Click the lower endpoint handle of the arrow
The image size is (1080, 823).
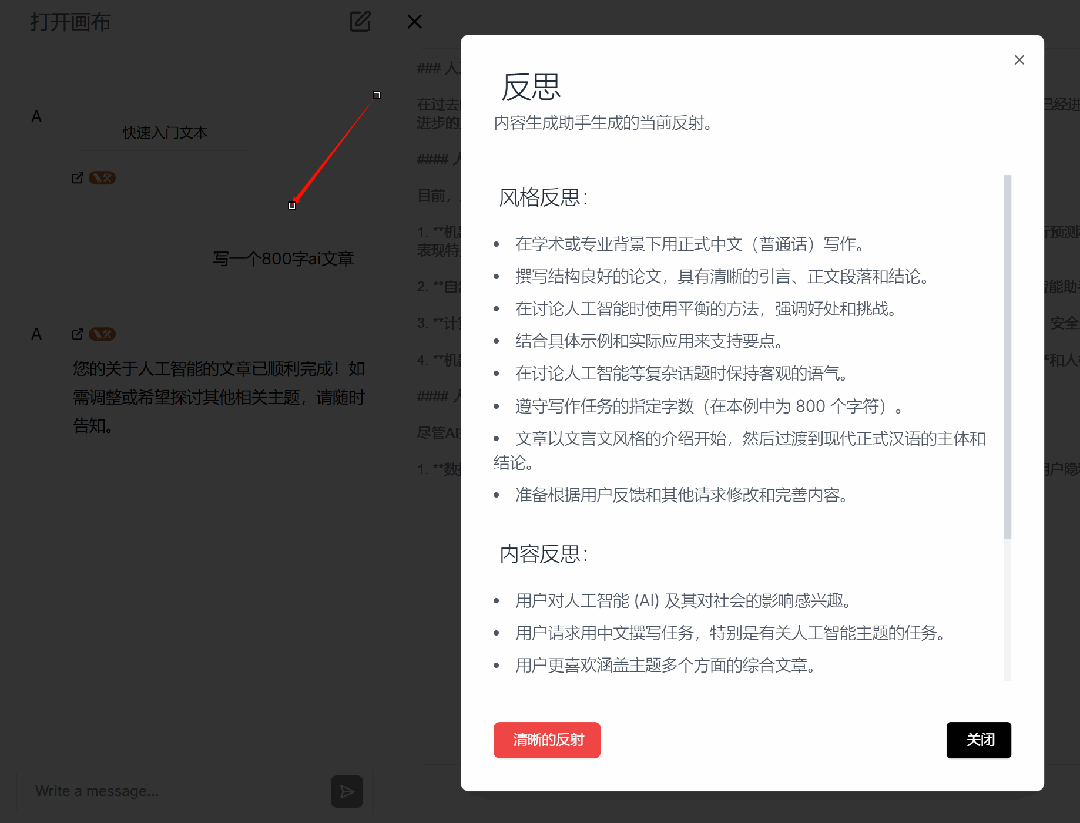[x=292, y=205]
